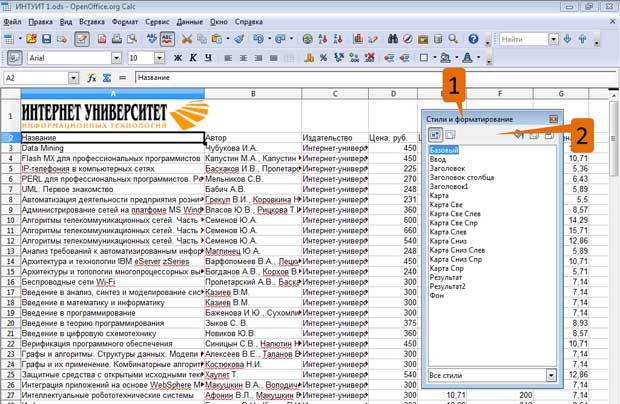
Task: Save the document with the floppy icon
Action: click(47, 39)
